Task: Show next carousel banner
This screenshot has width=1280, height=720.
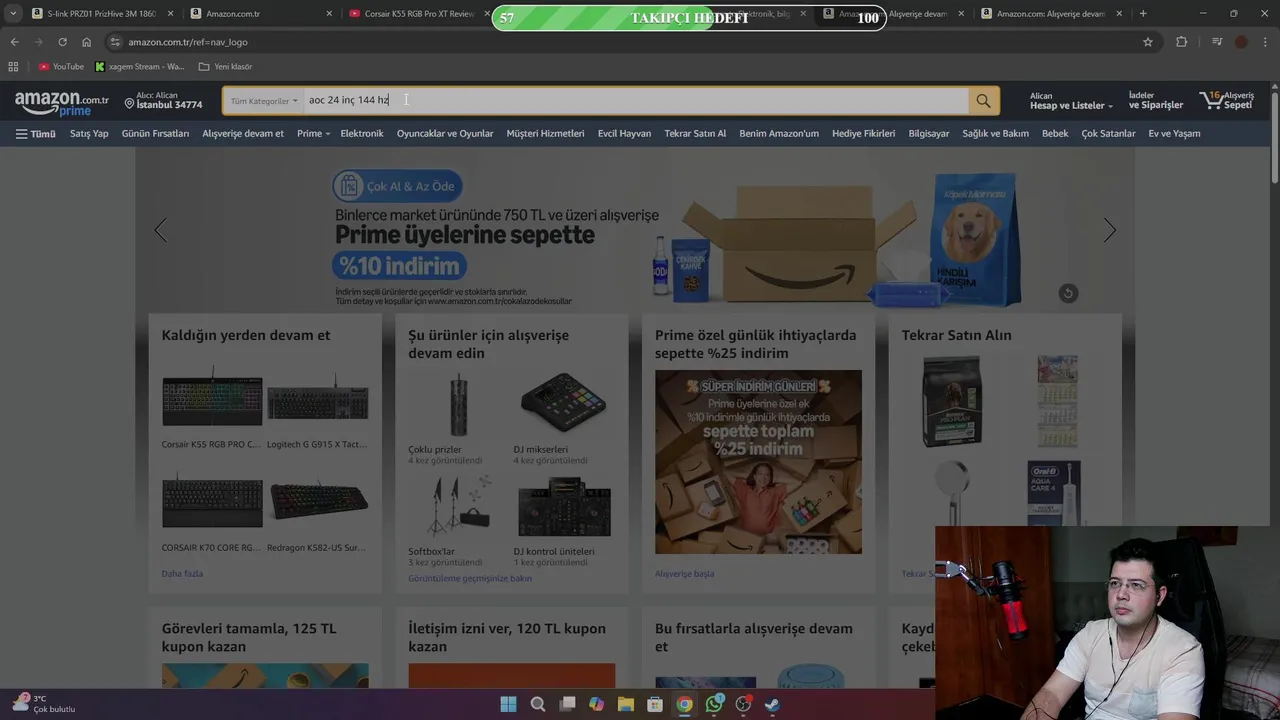Action: (x=1109, y=231)
